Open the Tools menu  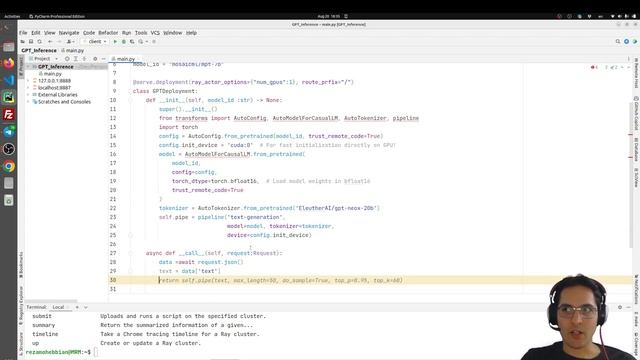pos(141,33)
